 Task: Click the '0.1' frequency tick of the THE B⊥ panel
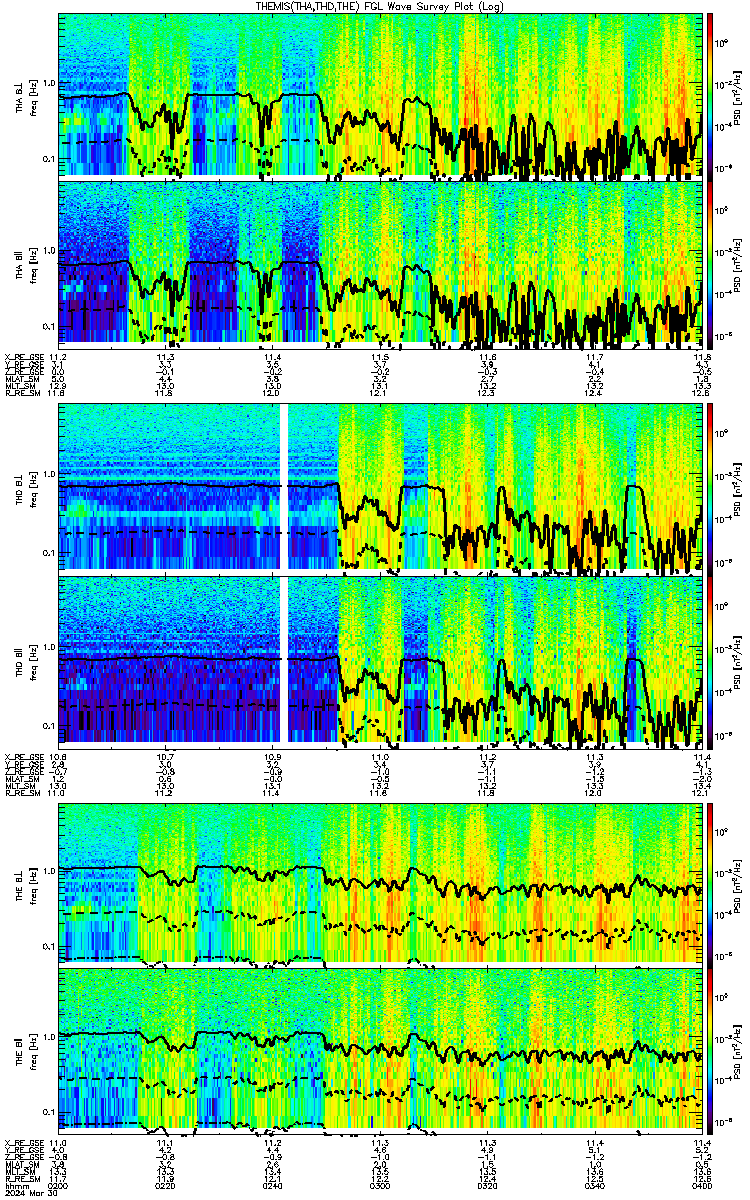(x=49, y=945)
